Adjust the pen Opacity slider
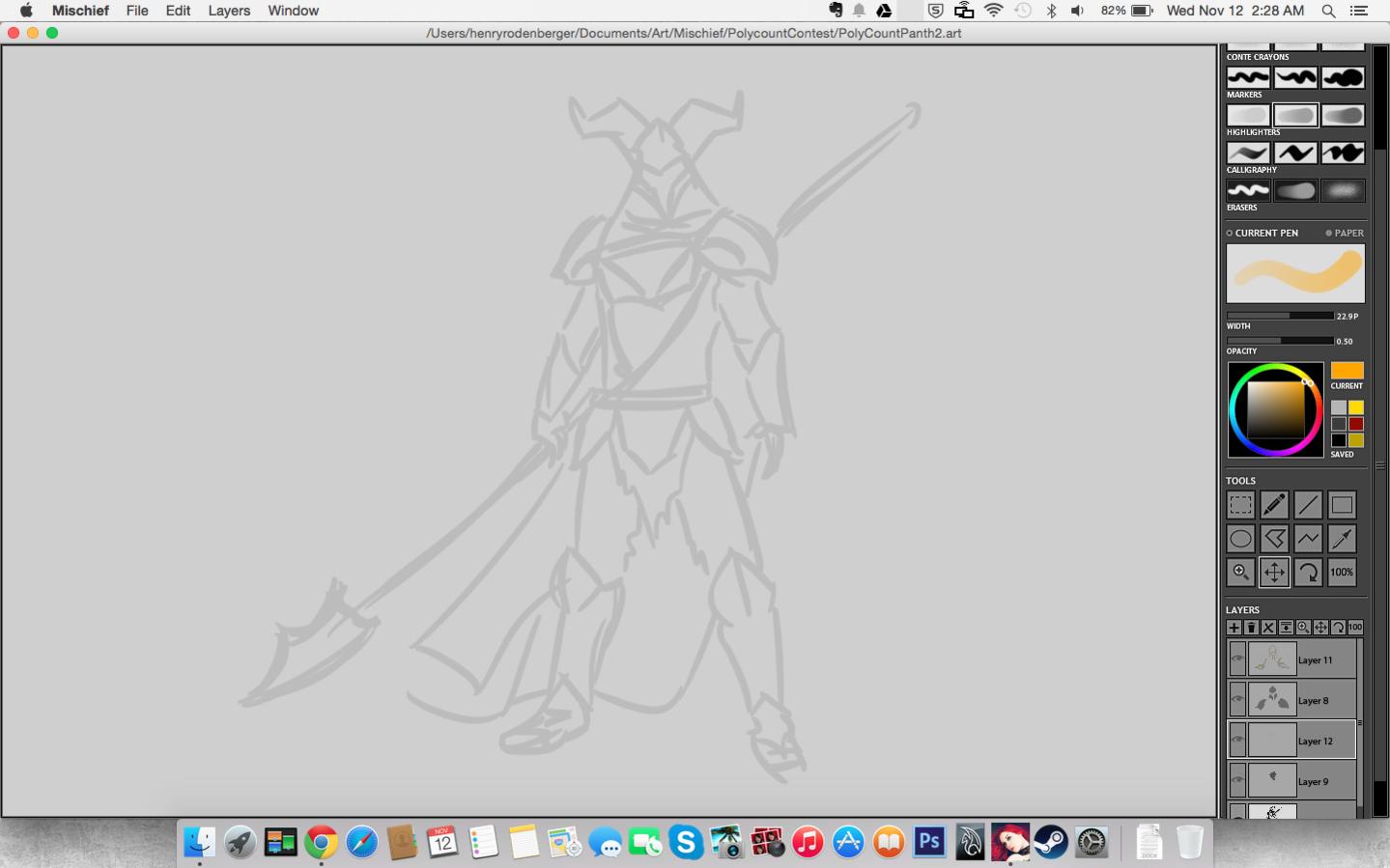The width and height of the screenshot is (1390, 868). click(x=1280, y=341)
